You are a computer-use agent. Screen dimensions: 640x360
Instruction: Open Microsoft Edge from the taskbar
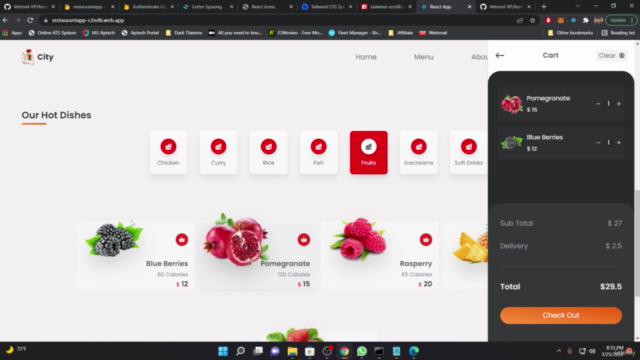coord(414,351)
